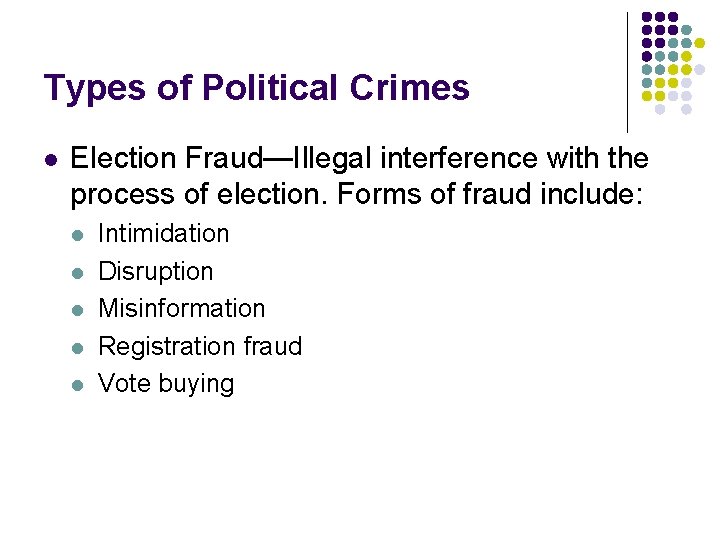Click the leftmost yellow dot in the grid
Screen dimensions: 720x540
click(647, 96)
